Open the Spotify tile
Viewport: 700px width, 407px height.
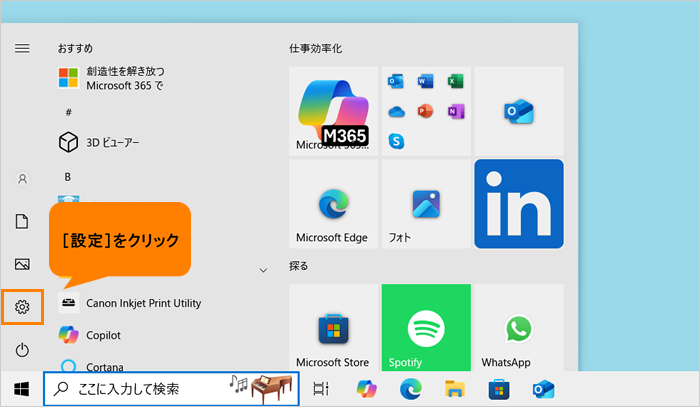point(426,328)
